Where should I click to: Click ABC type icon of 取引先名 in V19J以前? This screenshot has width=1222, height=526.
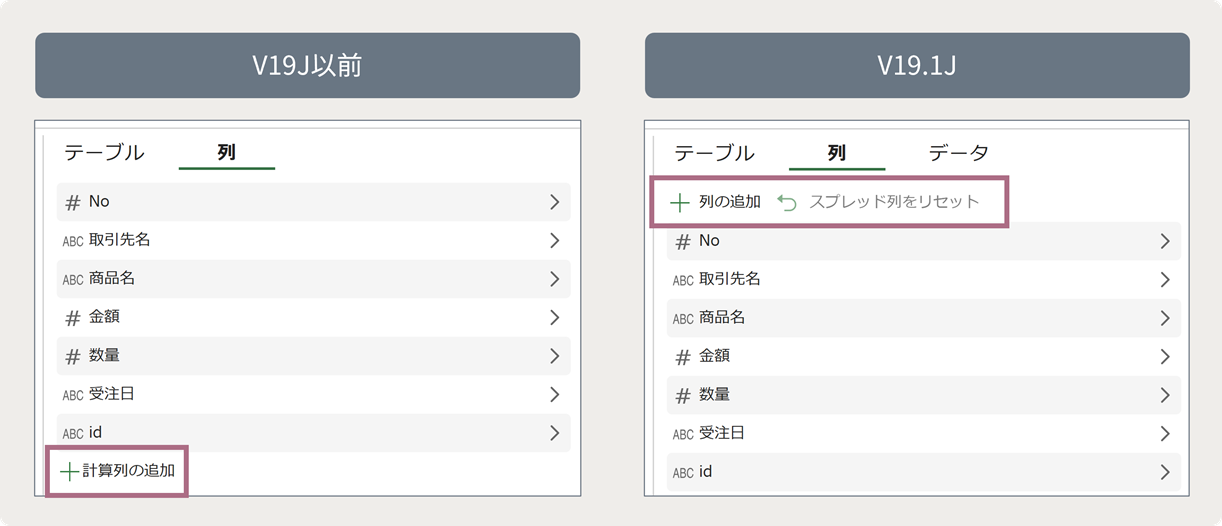tap(73, 241)
